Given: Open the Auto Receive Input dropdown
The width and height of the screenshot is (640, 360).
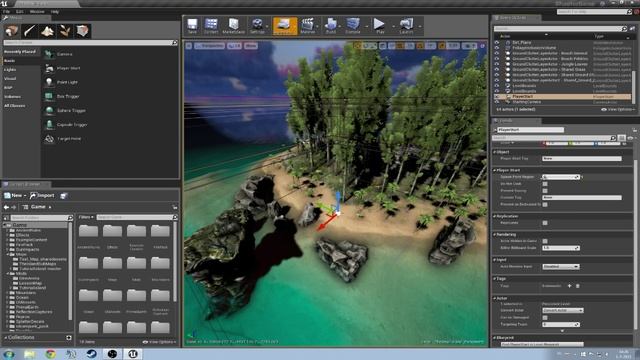Looking at the screenshot, I should [561, 267].
